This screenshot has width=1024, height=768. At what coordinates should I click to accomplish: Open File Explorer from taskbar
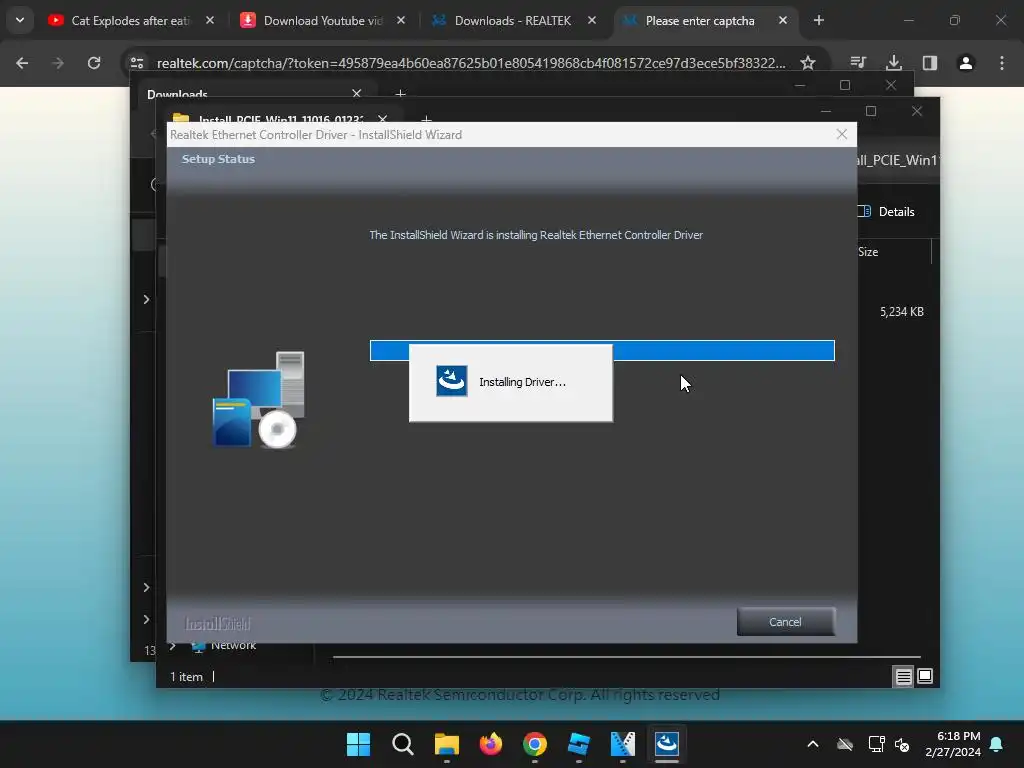point(447,744)
